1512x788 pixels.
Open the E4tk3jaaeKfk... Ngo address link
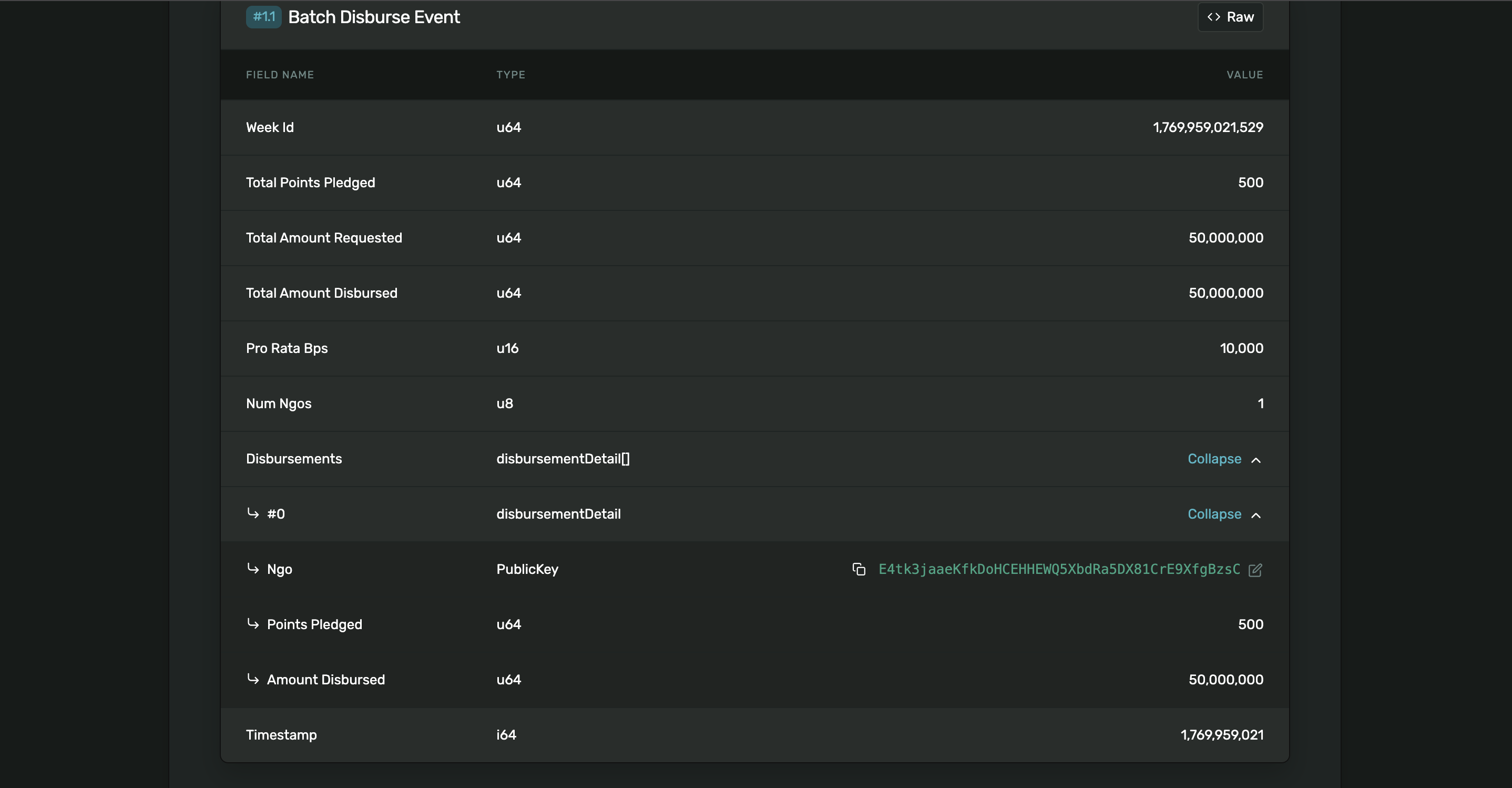coord(1059,569)
